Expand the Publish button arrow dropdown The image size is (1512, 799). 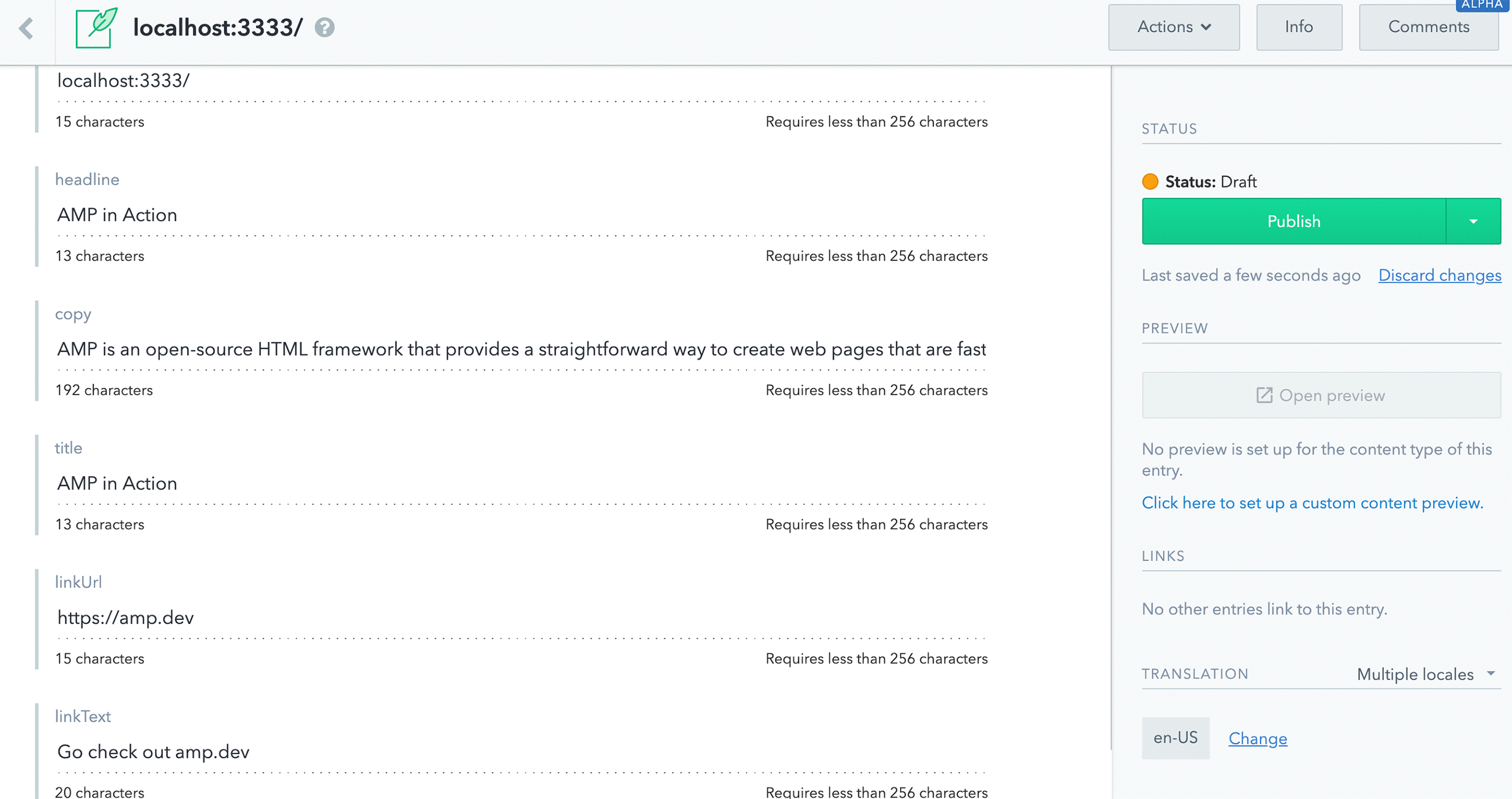1473,221
